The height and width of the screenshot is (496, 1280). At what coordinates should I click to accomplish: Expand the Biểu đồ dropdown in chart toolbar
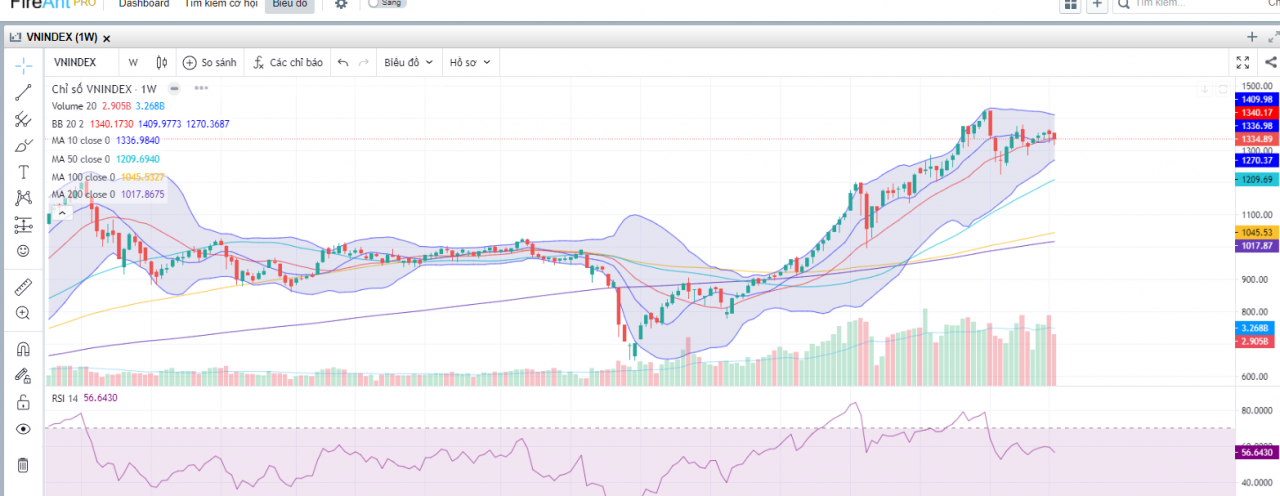click(x=408, y=62)
